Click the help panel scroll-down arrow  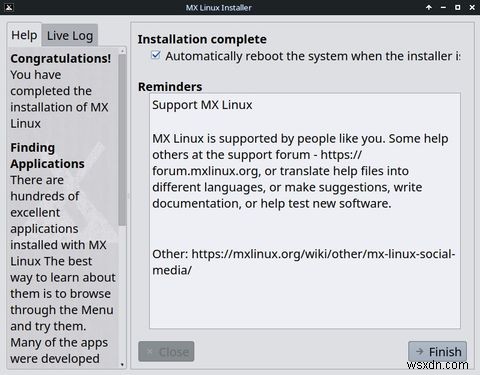pyautogui.click(x=122, y=364)
